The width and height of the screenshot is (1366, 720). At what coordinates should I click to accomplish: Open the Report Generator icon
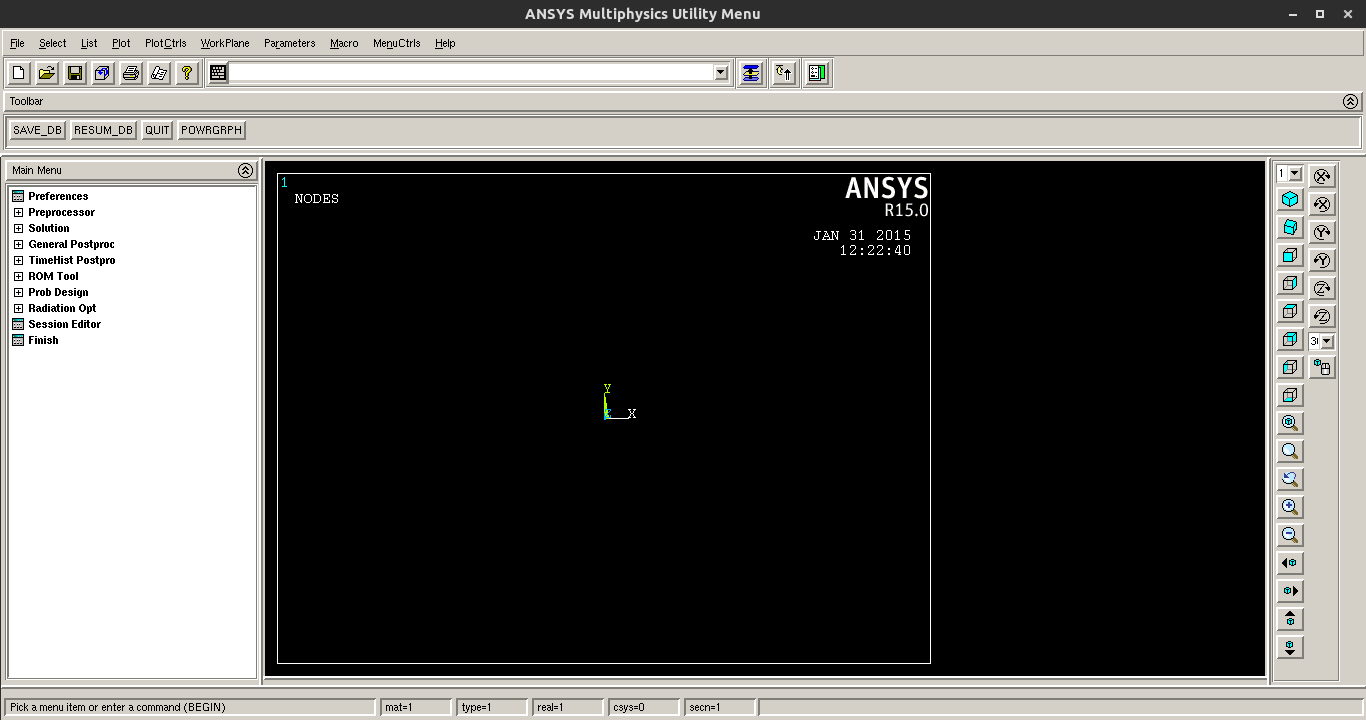click(x=159, y=73)
